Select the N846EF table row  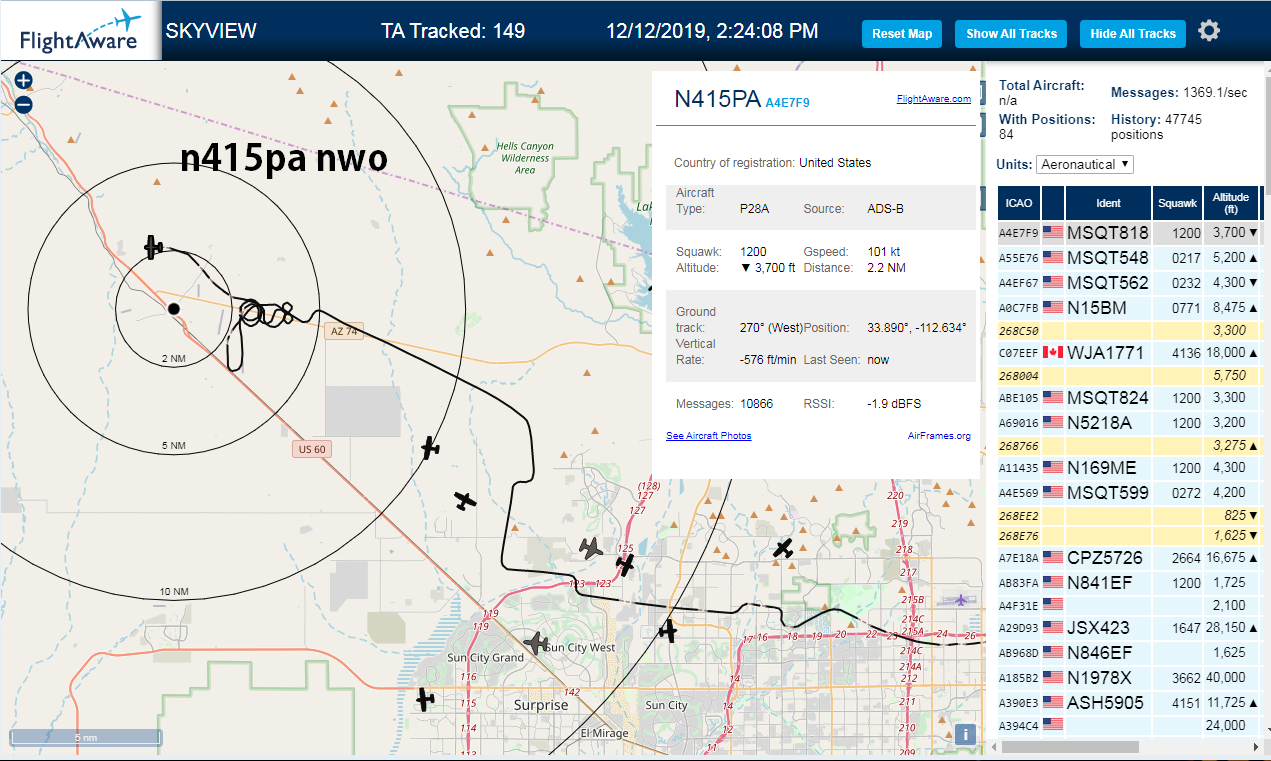click(x=1129, y=653)
